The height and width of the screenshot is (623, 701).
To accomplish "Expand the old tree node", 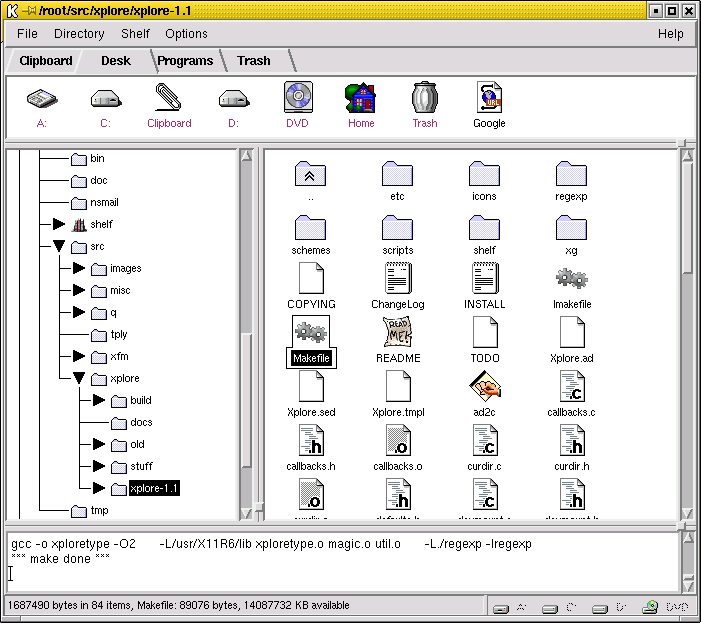I will coord(99,444).
